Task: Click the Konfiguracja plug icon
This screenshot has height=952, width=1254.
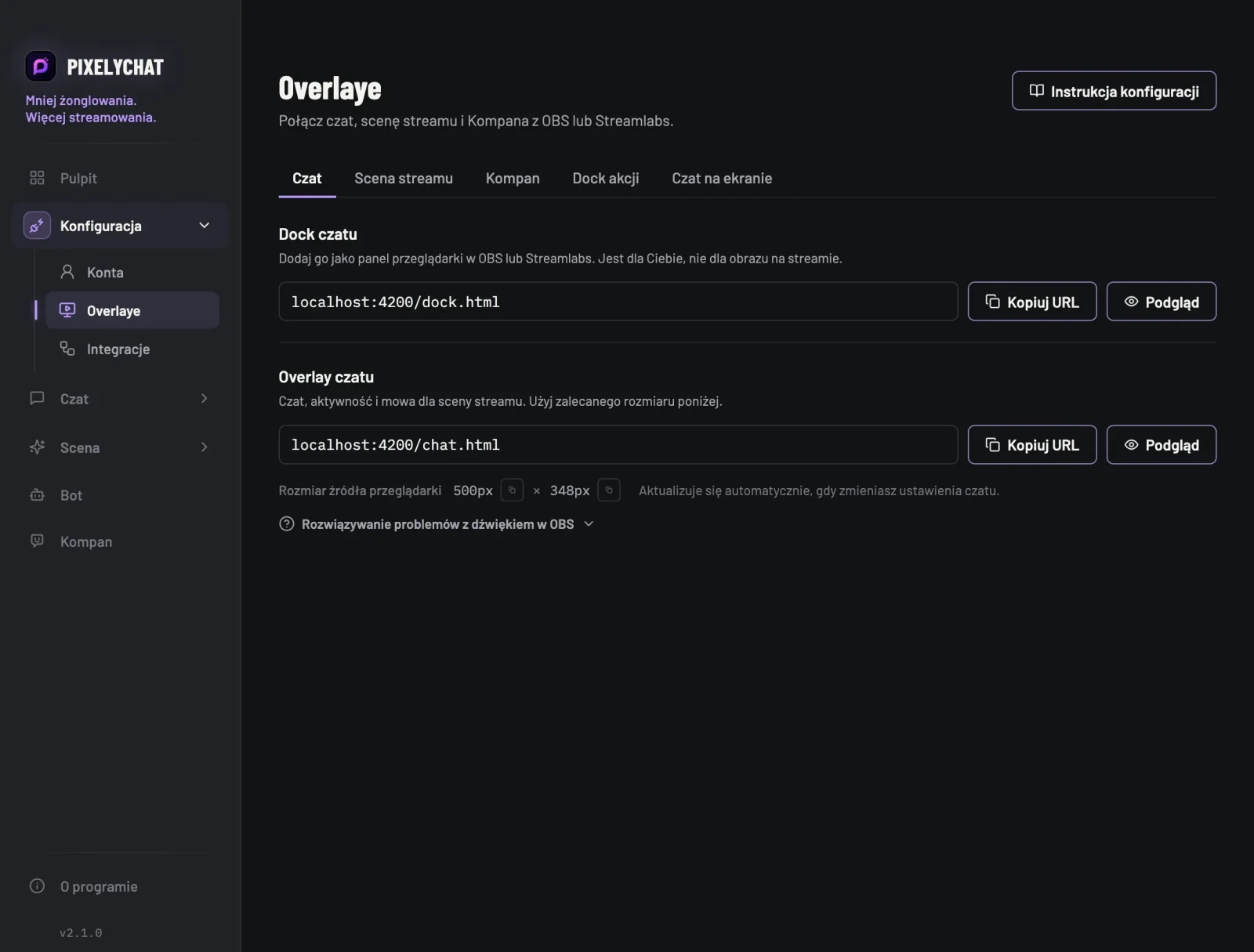Action: (37, 226)
